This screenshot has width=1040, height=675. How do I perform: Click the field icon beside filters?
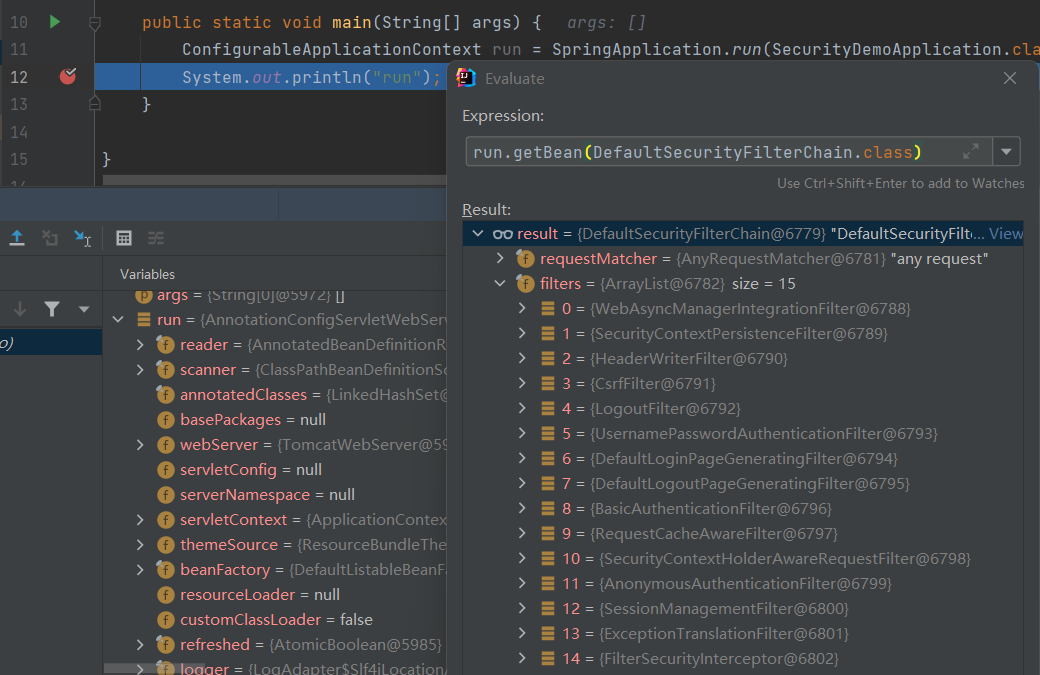[x=525, y=284]
